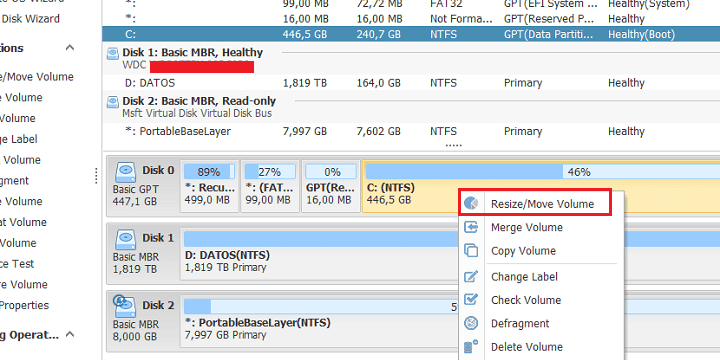The width and height of the screenshot is (720, 360).
Task: Click the Disk 2 virtual drive icon in disk map
Action: coord(124,305)
